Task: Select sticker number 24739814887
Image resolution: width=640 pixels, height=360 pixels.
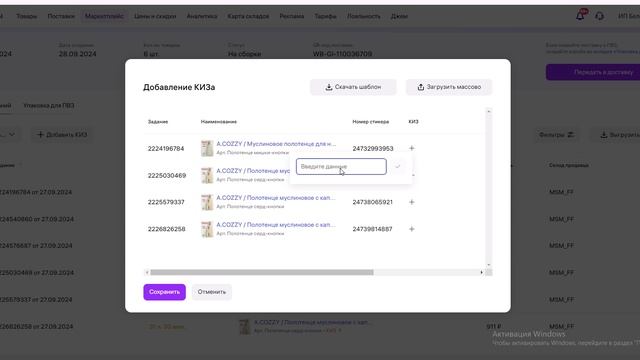Action: [x=373, y=229]
